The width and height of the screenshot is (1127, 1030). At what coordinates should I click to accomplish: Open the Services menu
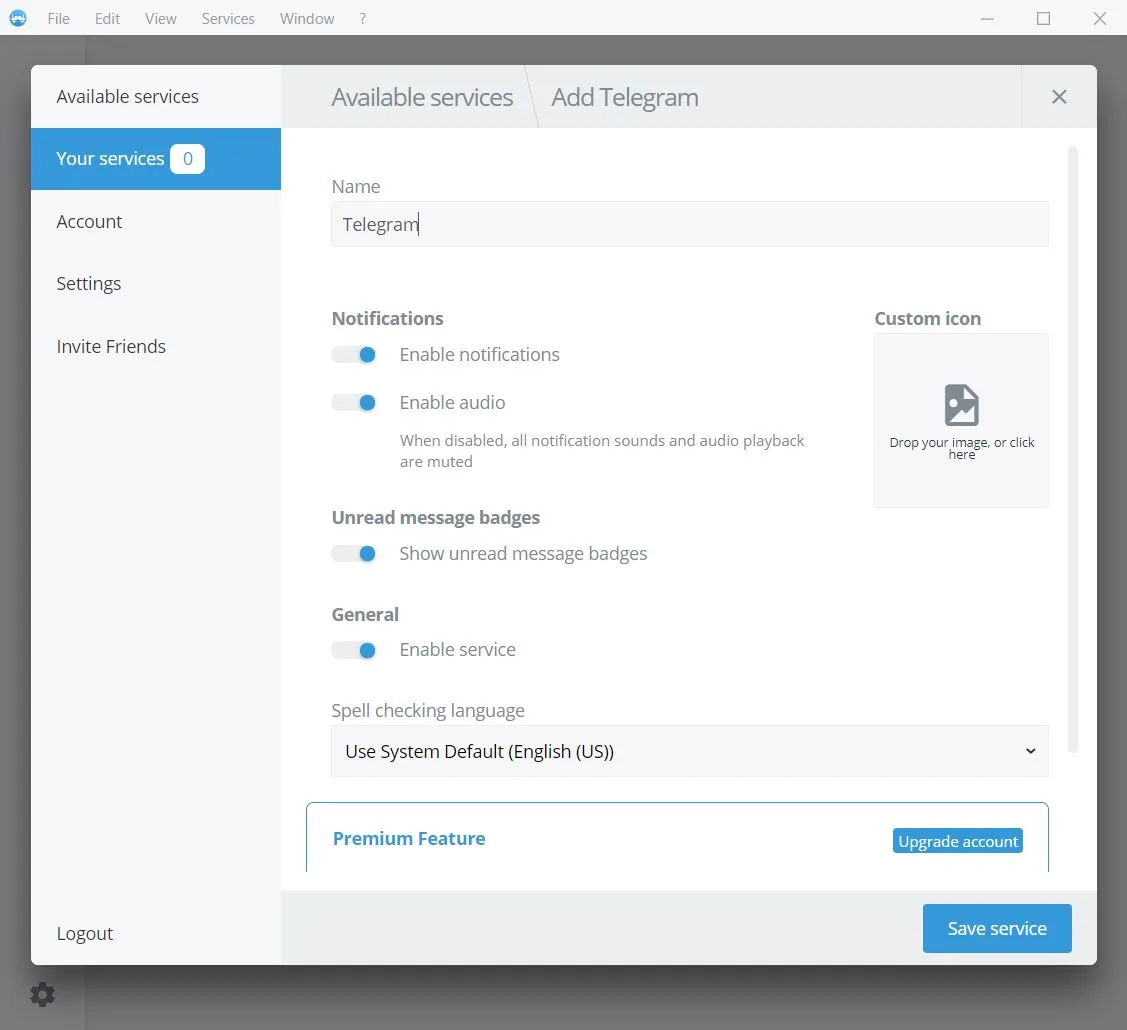[x=228, y=19]
